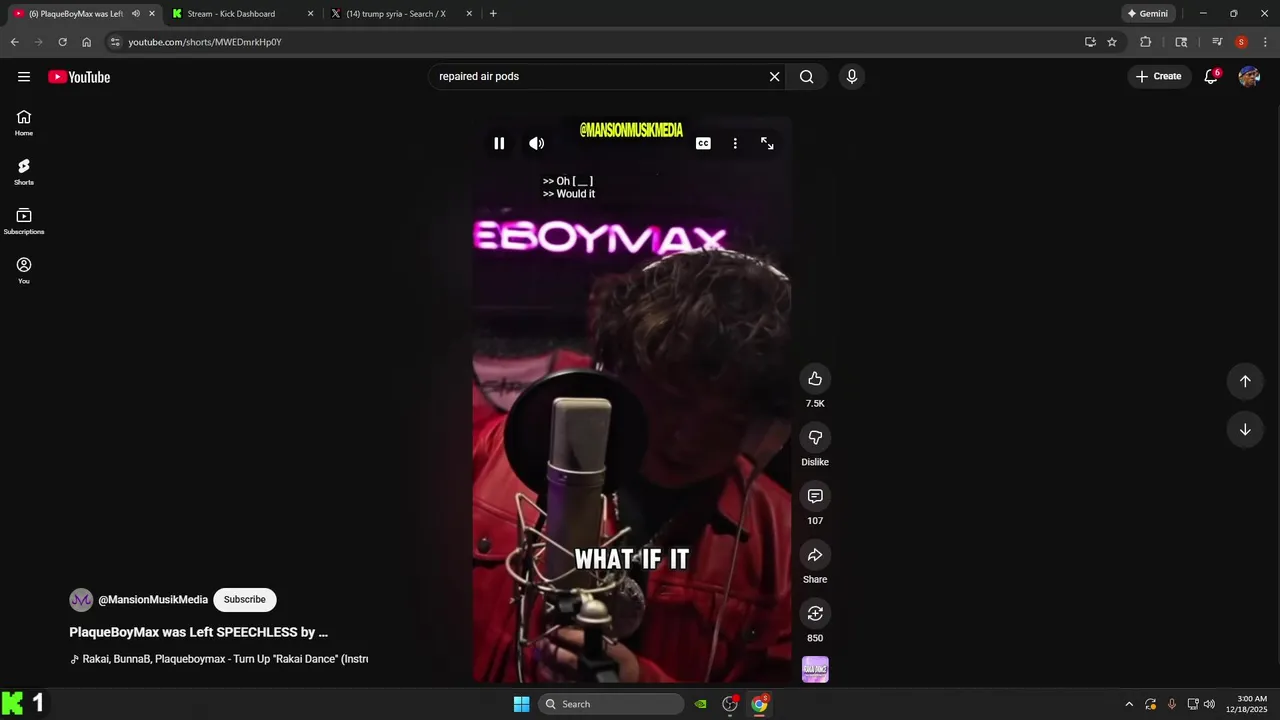Switch to Stream - Kick Dashboard tab
The width and height of the screenshot is (1280, 720).
tap(231, 14)
